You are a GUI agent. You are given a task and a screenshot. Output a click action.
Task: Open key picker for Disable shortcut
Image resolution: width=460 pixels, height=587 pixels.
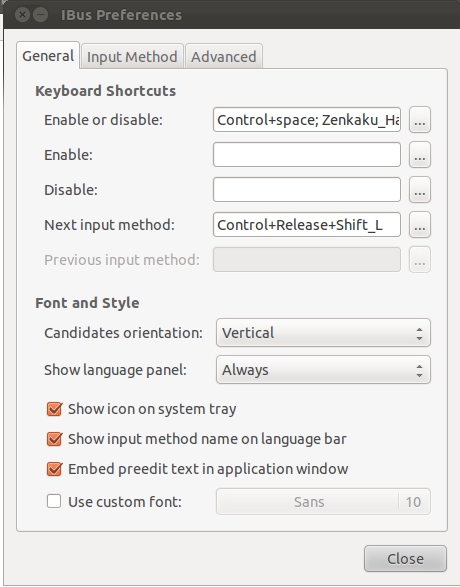(x=420, y=190)
